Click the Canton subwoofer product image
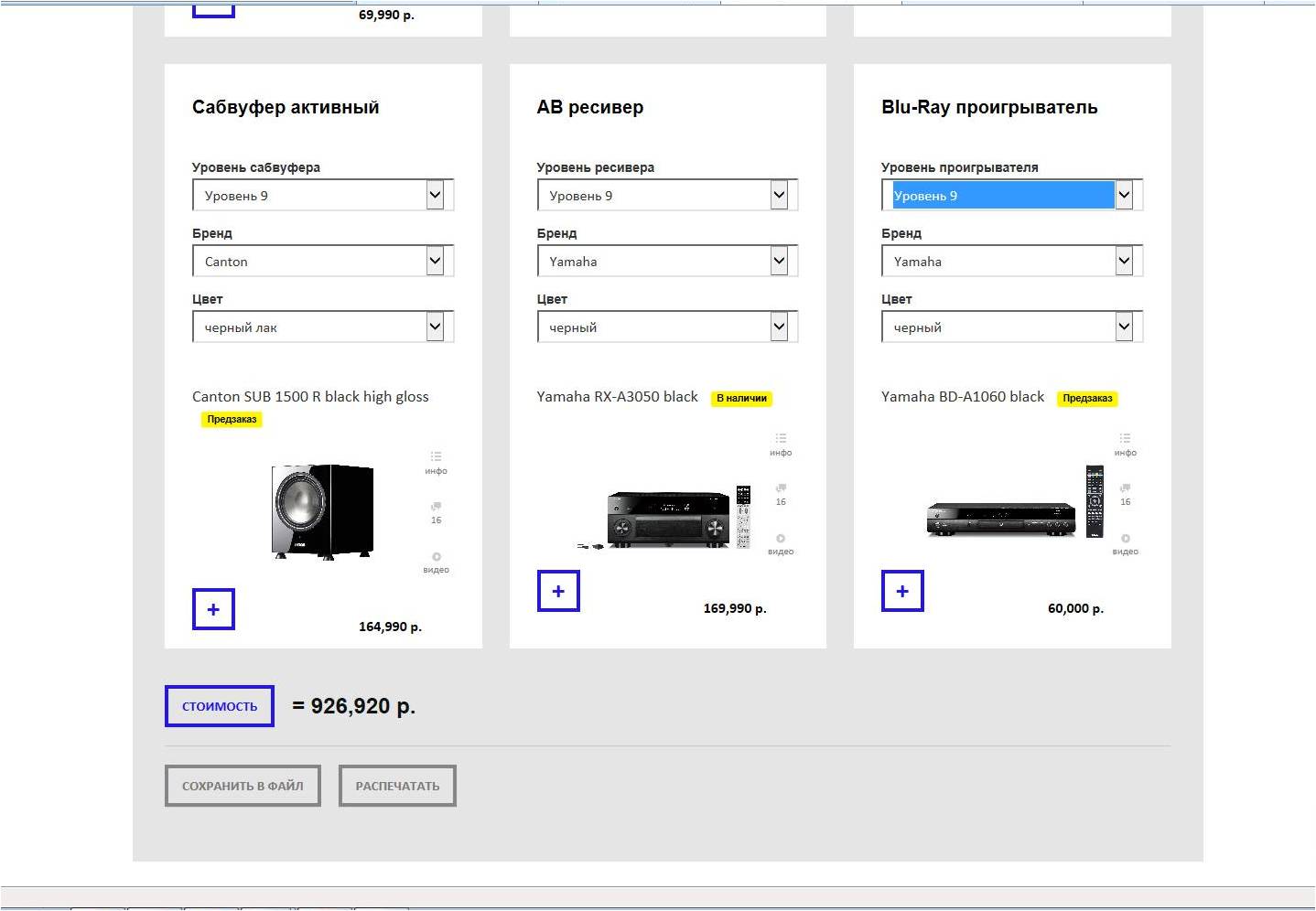The height and width of the screenshot is (911, 1316). (x=322, y=511)
